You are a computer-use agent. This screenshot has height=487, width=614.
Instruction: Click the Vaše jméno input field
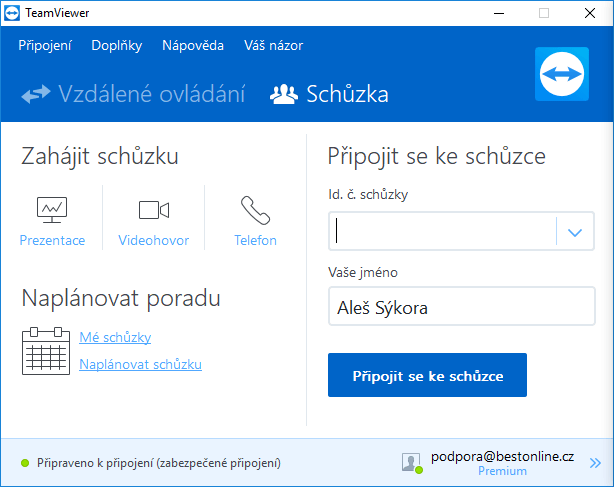click(462, 306)
